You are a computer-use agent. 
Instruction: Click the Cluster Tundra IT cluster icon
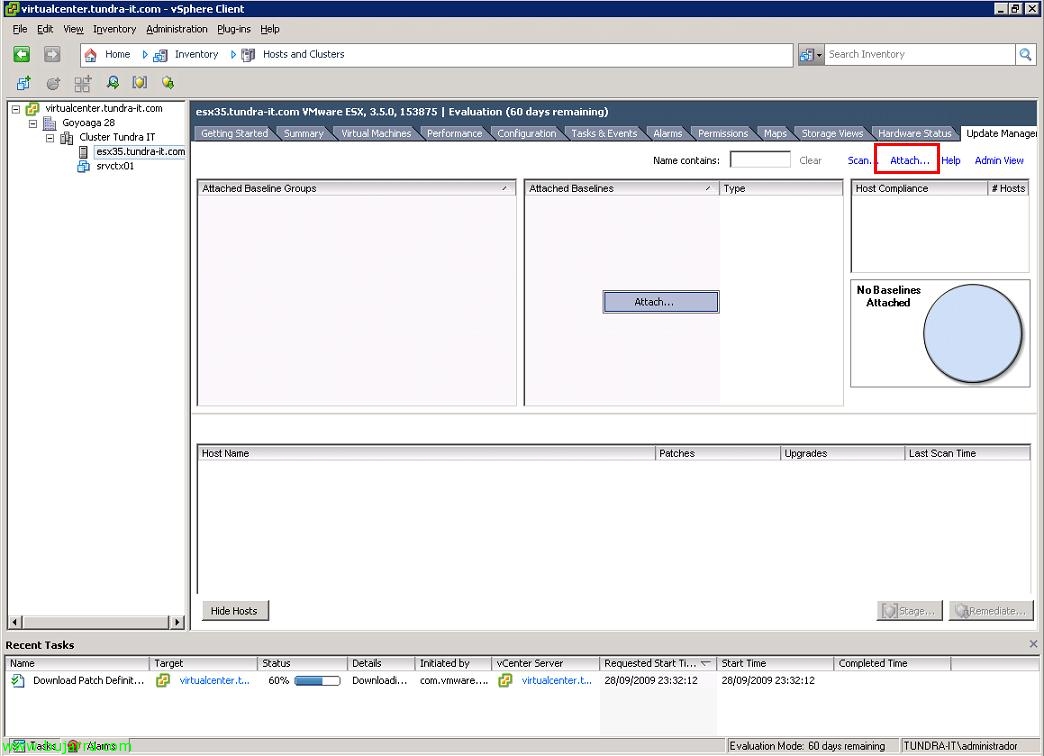coord(67,138)
